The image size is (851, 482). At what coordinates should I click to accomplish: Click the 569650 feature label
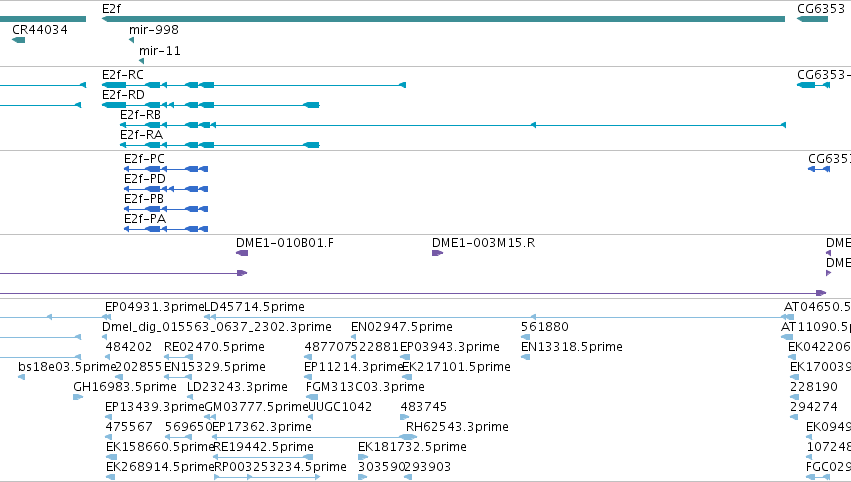point(188,427)
